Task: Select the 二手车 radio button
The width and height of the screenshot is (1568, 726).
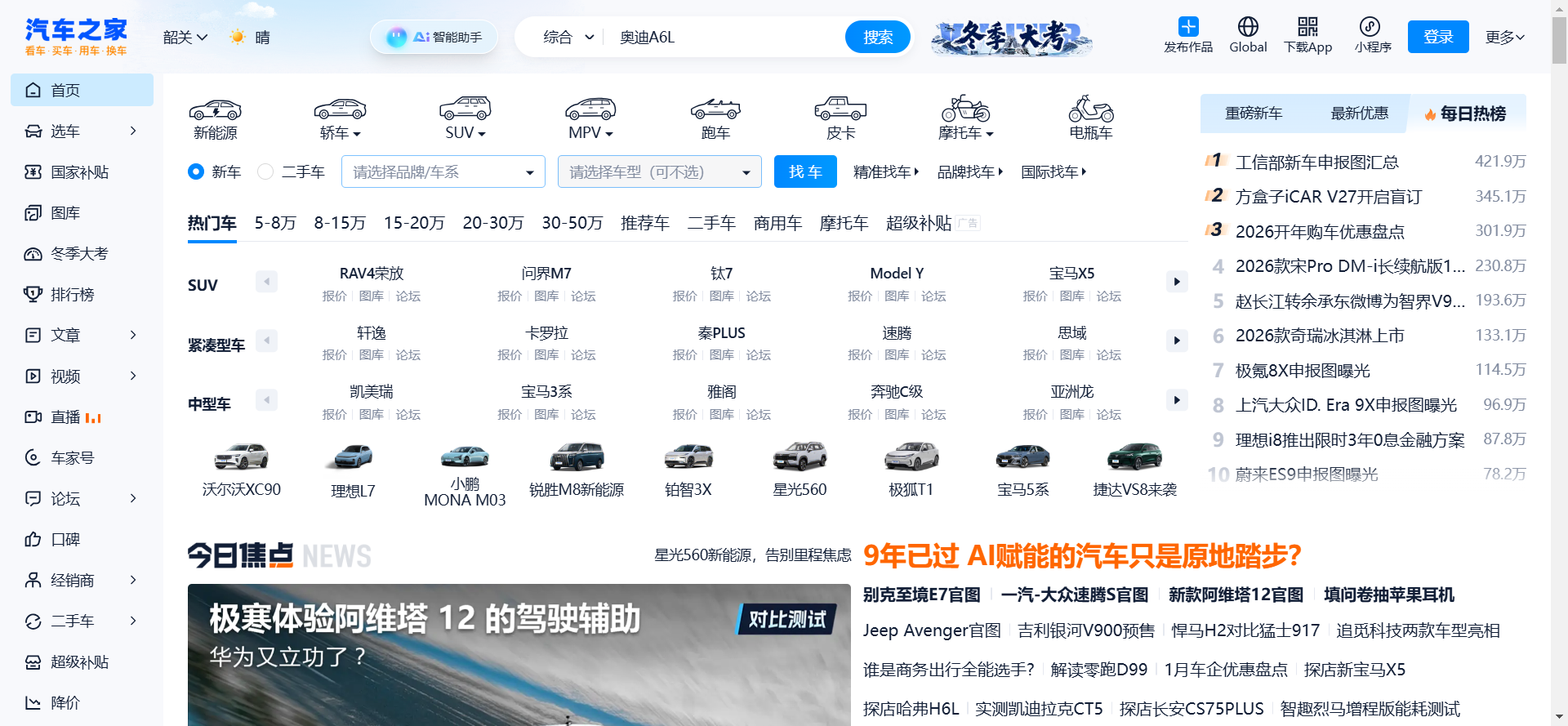Action: (265, 171)
